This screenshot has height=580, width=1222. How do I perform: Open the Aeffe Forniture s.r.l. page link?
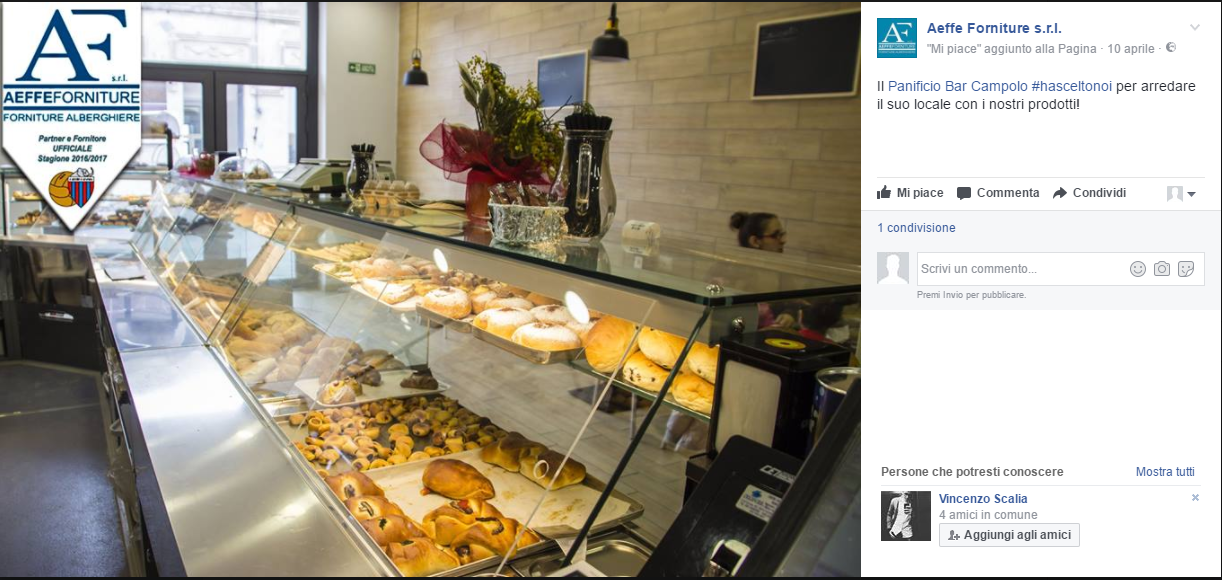point(994,28)
